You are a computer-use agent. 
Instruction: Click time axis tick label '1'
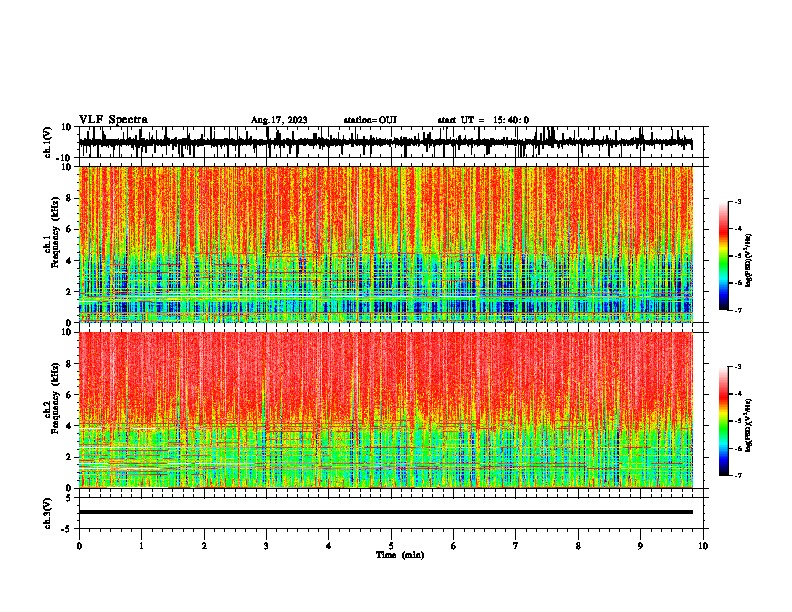tap(141, 546)
